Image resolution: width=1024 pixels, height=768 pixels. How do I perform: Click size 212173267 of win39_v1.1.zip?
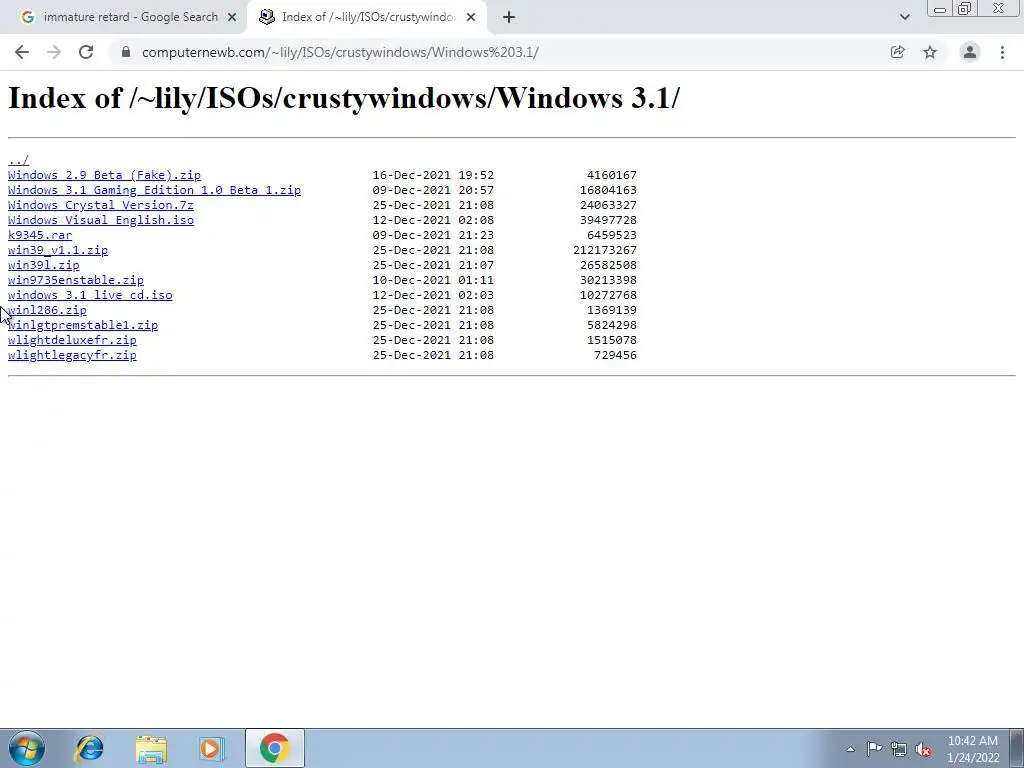[x=605, y=250]
